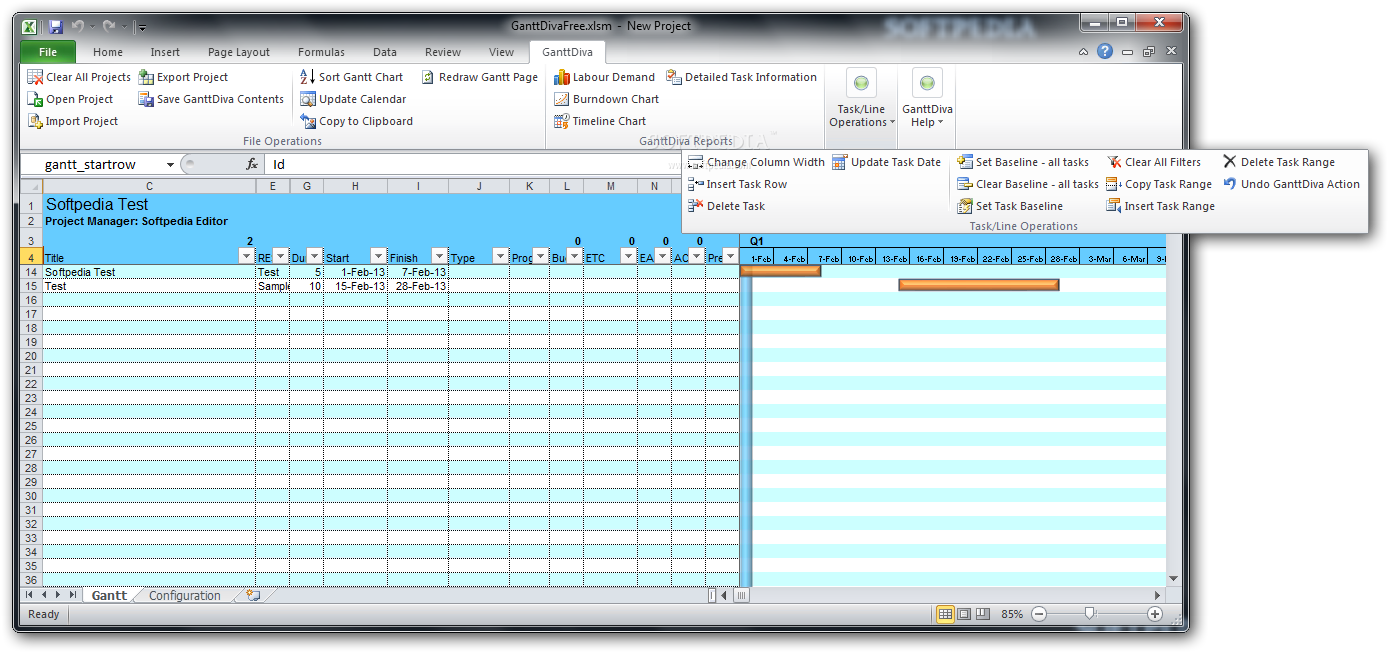This screenshot has height=653, width=1389.
Task: Open the Type column filter dropdown
Action: (x=500, y=257)
